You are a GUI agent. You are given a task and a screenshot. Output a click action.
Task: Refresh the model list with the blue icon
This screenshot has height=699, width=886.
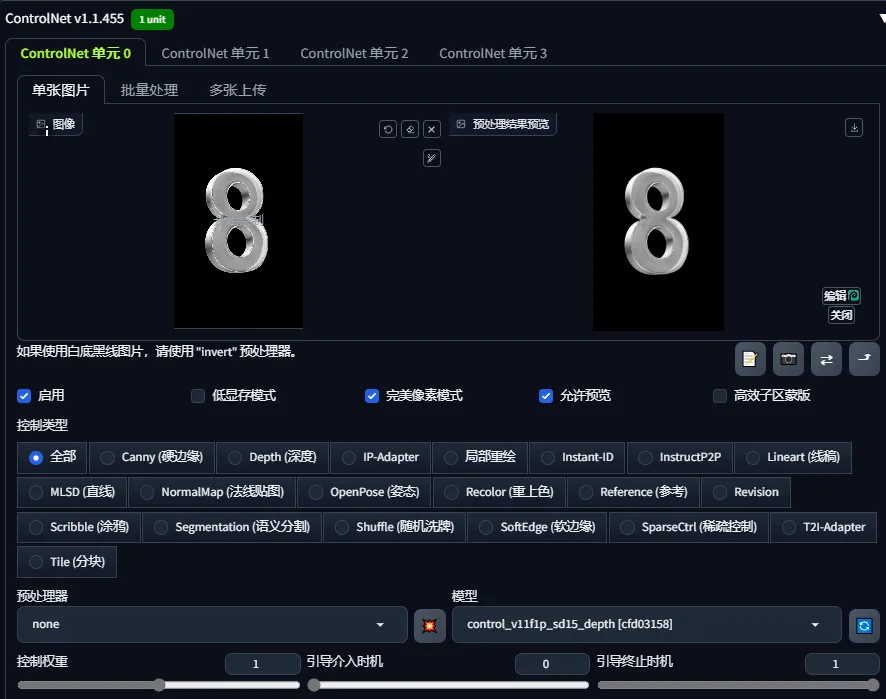[864, 626]
